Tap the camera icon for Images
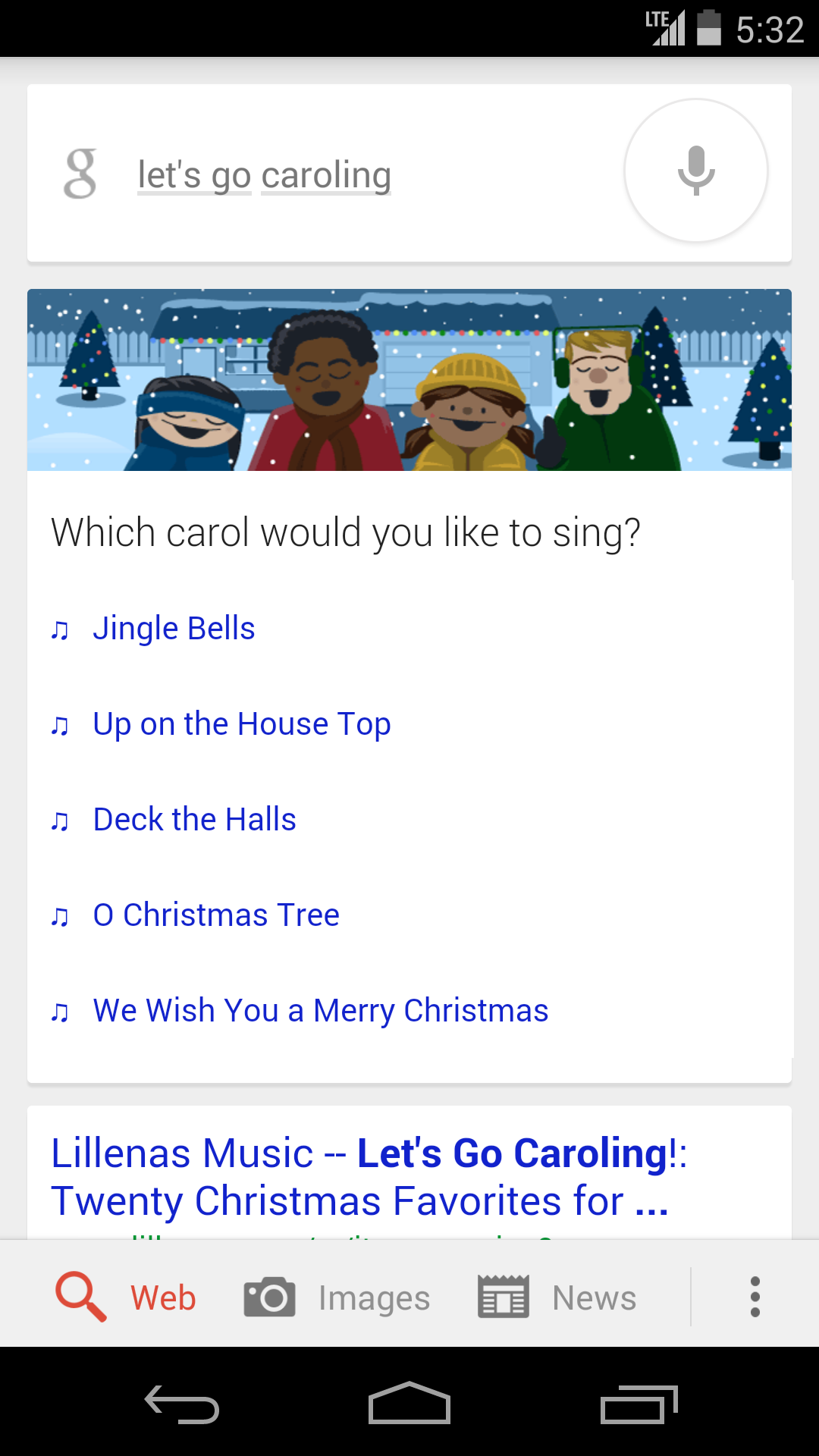Screen dimensions: 819x1456 (269, 1297)
